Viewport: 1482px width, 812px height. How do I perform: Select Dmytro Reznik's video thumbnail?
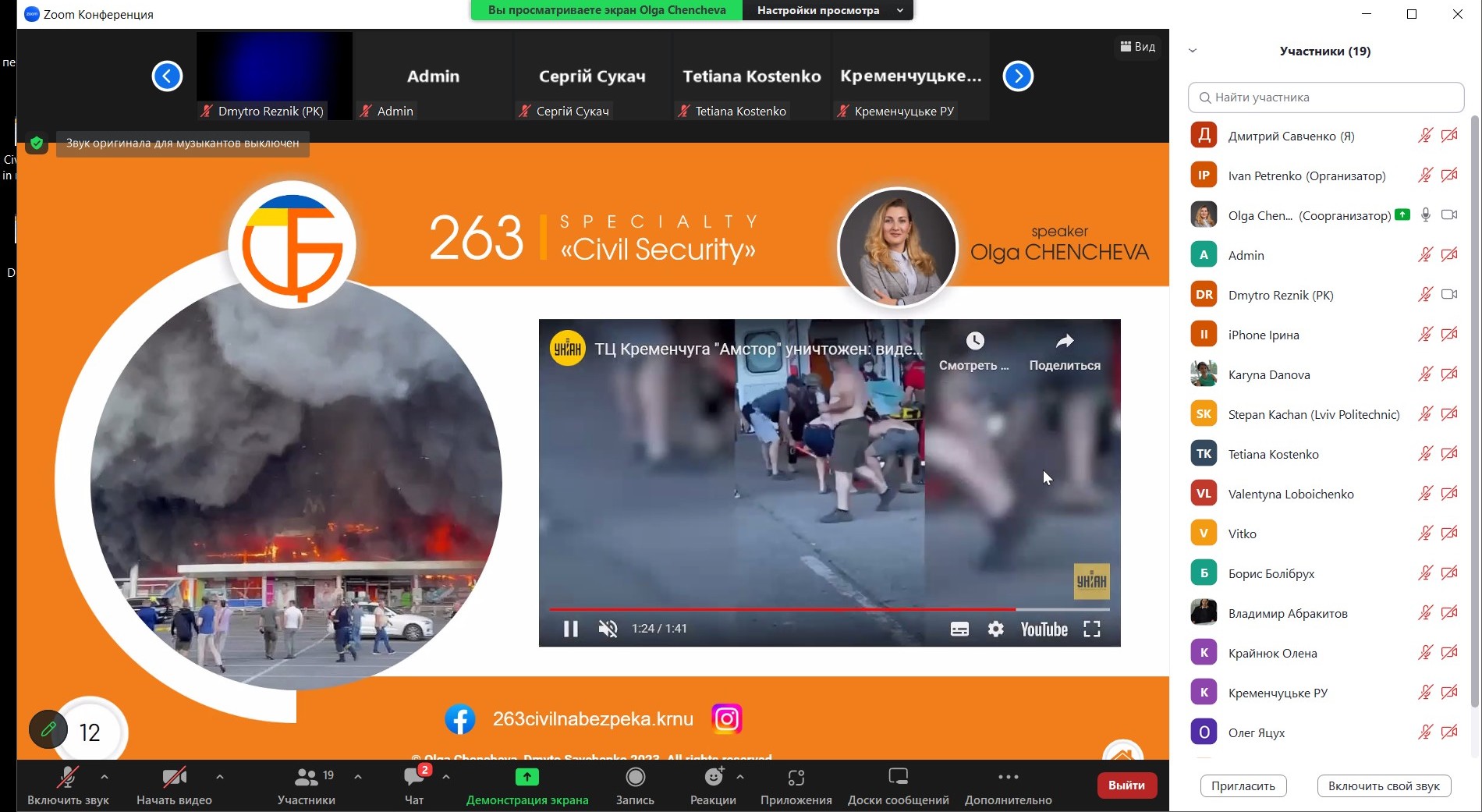[275, 76]
